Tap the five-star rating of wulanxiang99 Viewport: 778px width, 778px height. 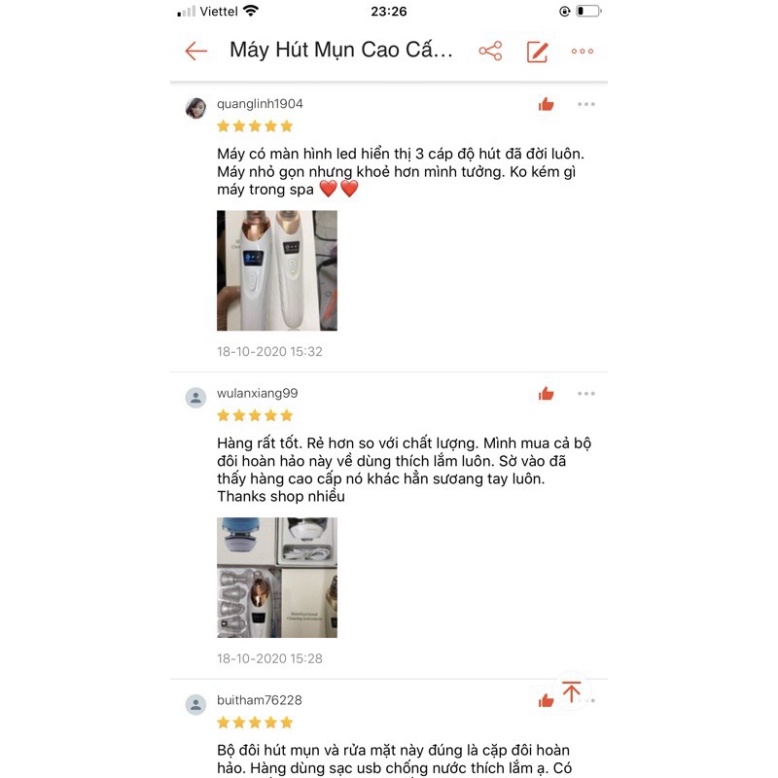pyautogui.click(x=255, y=416)
